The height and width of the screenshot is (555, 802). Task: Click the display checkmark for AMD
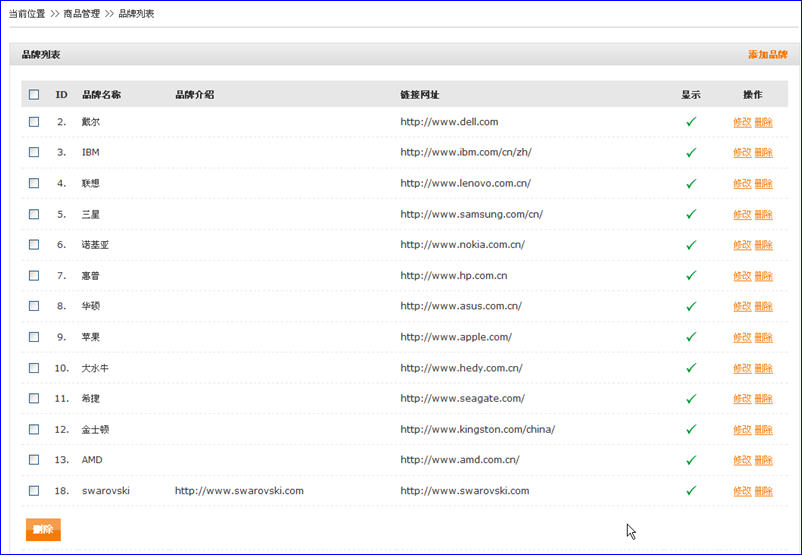click(691, 460)
